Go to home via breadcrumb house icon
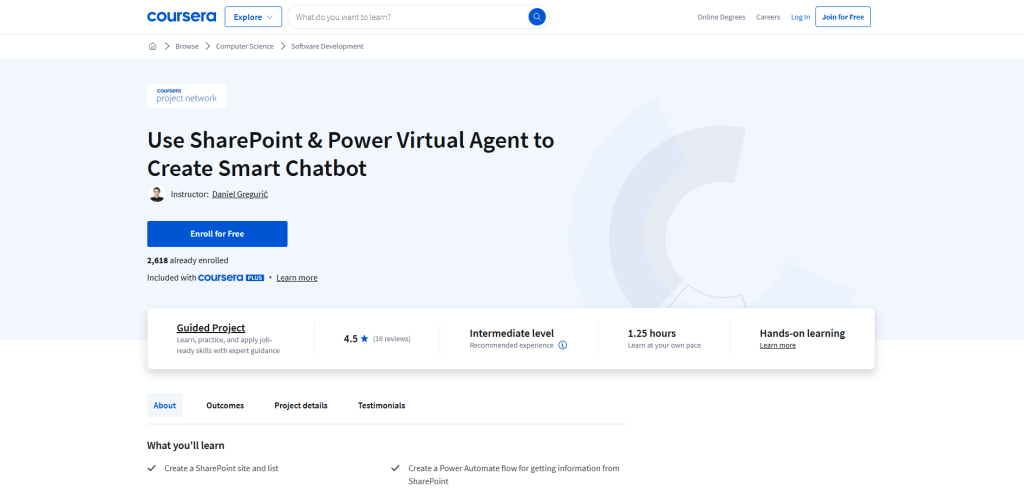The image size is (1024, 495). click(153, 46)
